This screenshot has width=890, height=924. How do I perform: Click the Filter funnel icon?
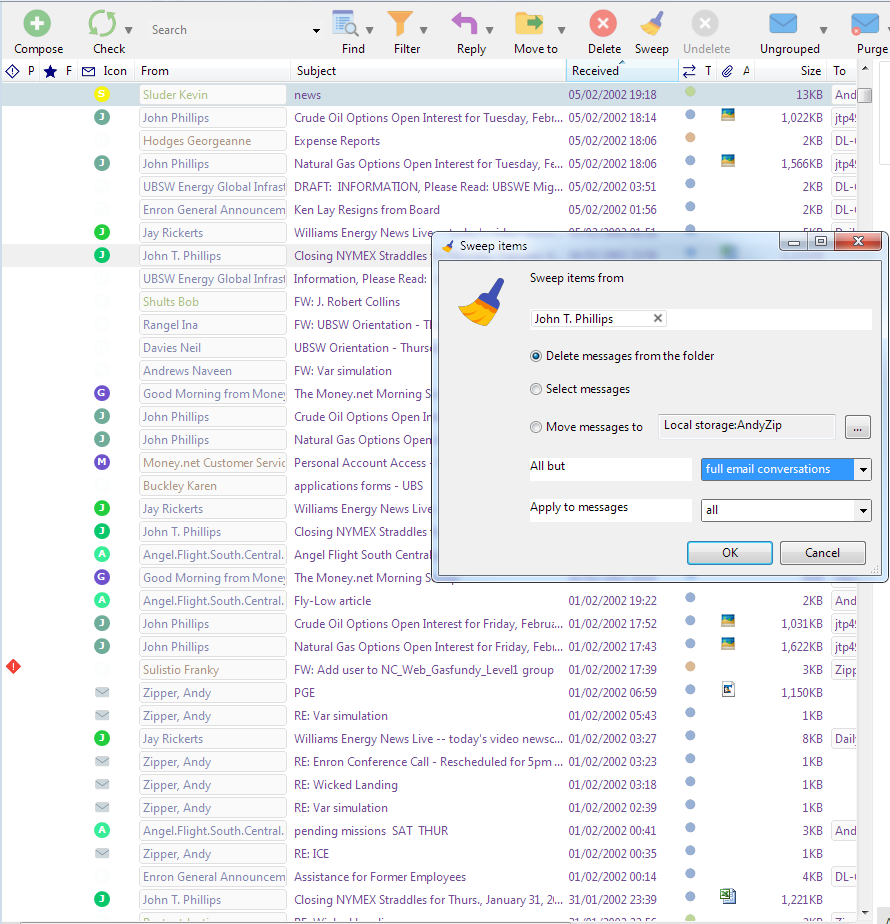click(400, 25)
